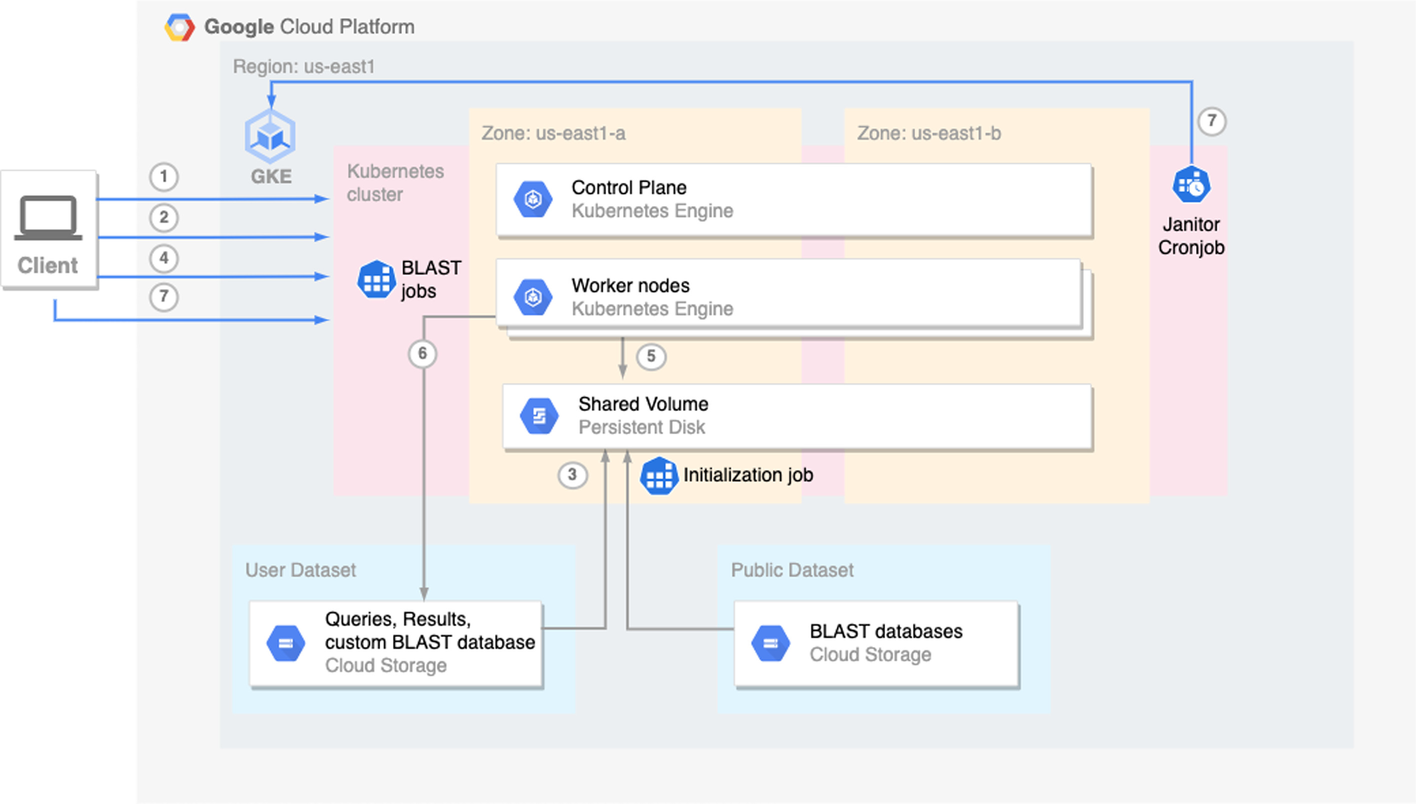This screenshot has height=804, width=1416.
Task: Click the 'Google Cloud Platform' title text
Action: [309, 27]
